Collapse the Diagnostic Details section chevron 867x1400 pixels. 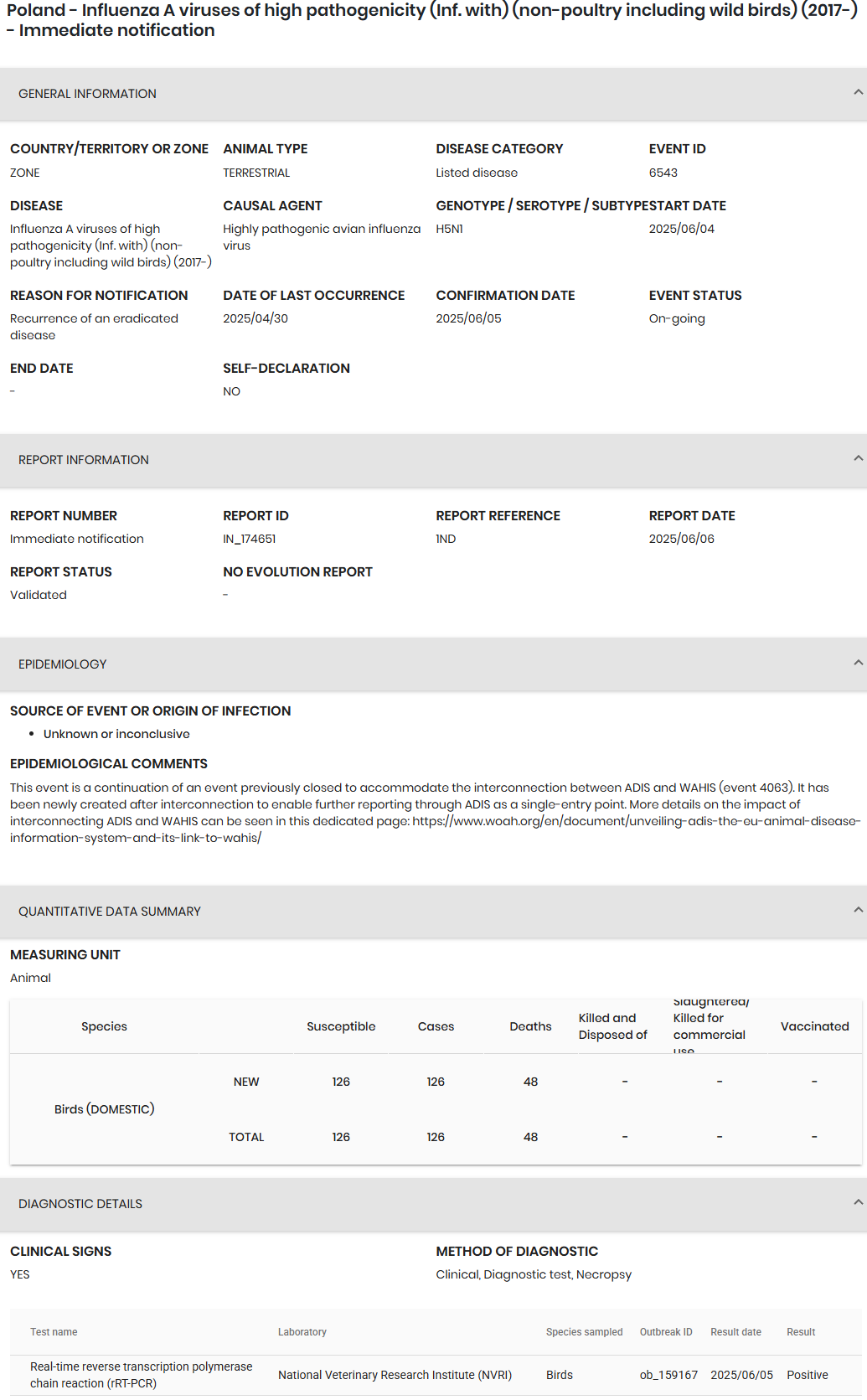(857, 1202)
